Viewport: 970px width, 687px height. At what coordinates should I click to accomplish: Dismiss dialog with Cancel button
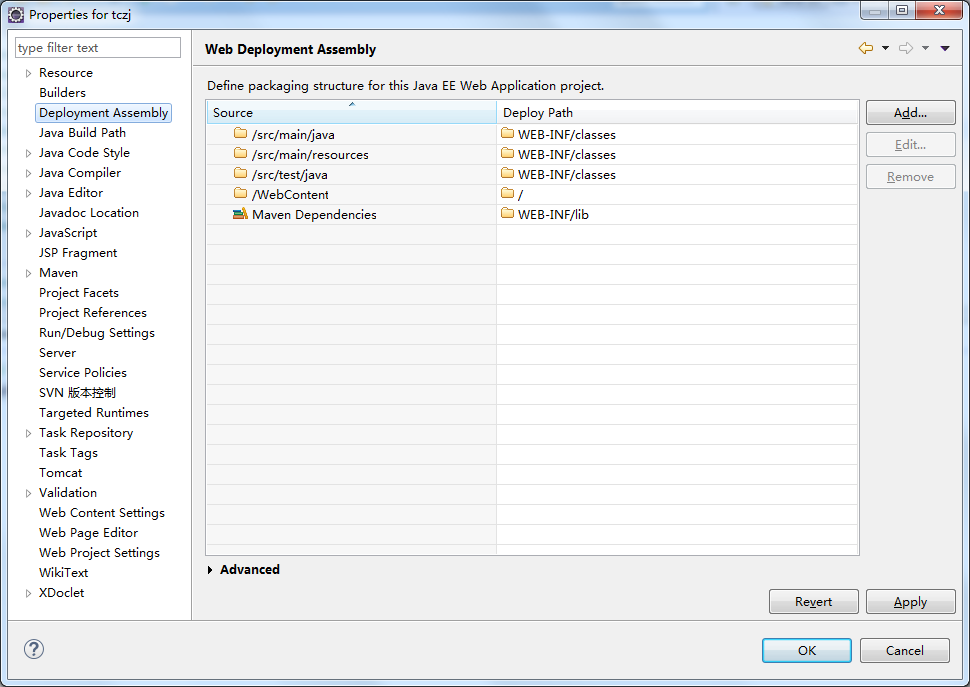tap(904, 651)
